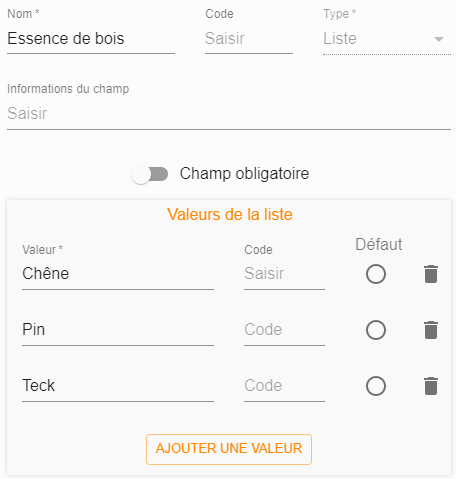Viewport: 456px width, 479px height.
Task: Delete the Chêne list value
Action: pyautogui.click(x=431, y=274)
